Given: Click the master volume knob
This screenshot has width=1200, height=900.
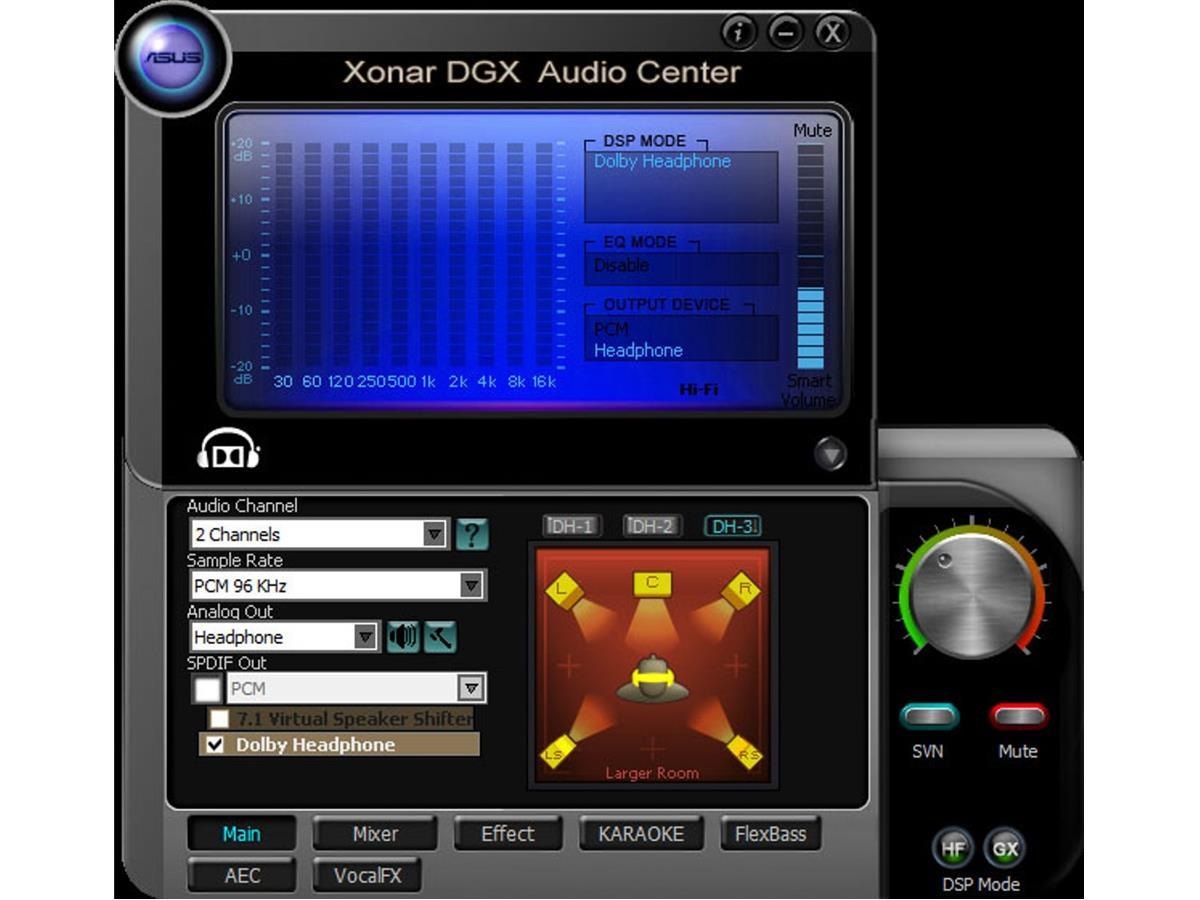Looking at the screenshot, I should coord(970,596).
